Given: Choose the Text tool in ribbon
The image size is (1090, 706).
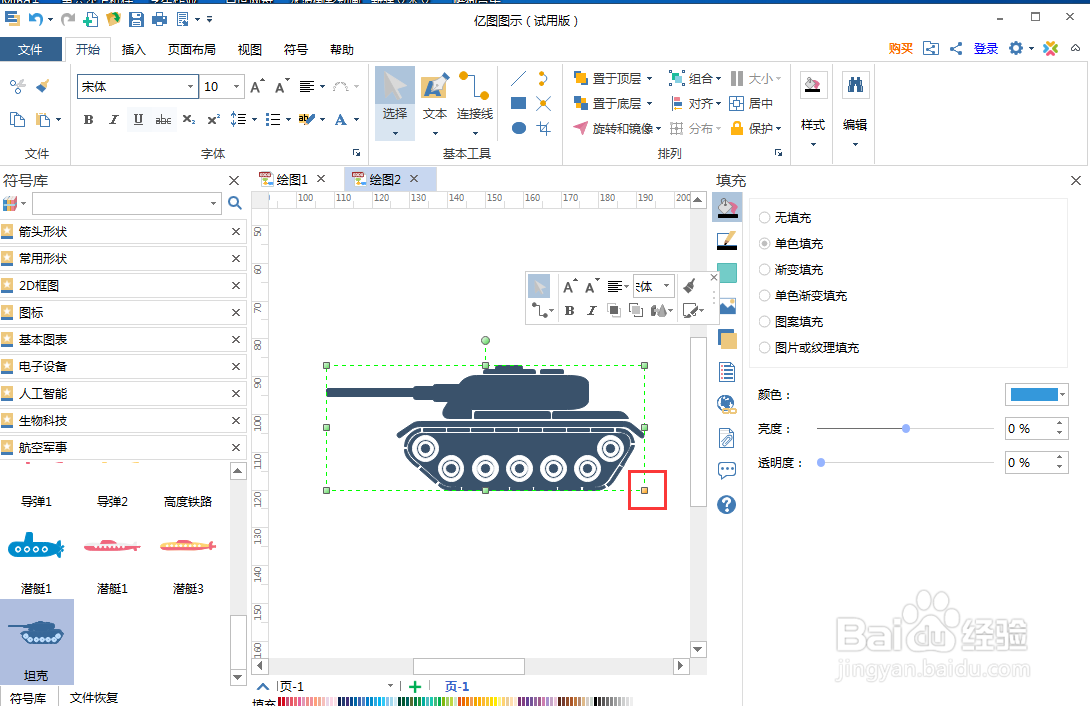Looking at the screenshot, I should (x=435, y=102).
